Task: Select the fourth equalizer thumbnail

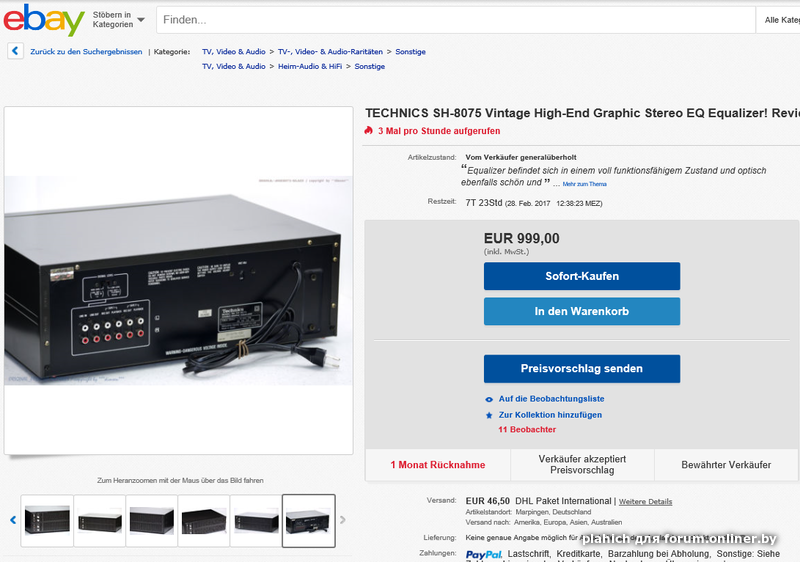Action: (x=204, y=521)
